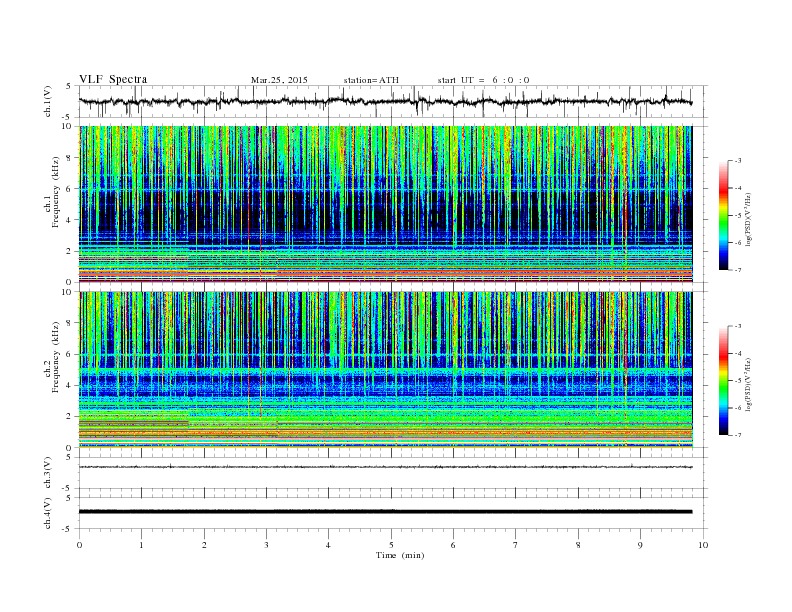Image resolution: width=792 pixels, height=612 pixels.
Task: Click time axis tick label "9"
Action: [640, 545]
